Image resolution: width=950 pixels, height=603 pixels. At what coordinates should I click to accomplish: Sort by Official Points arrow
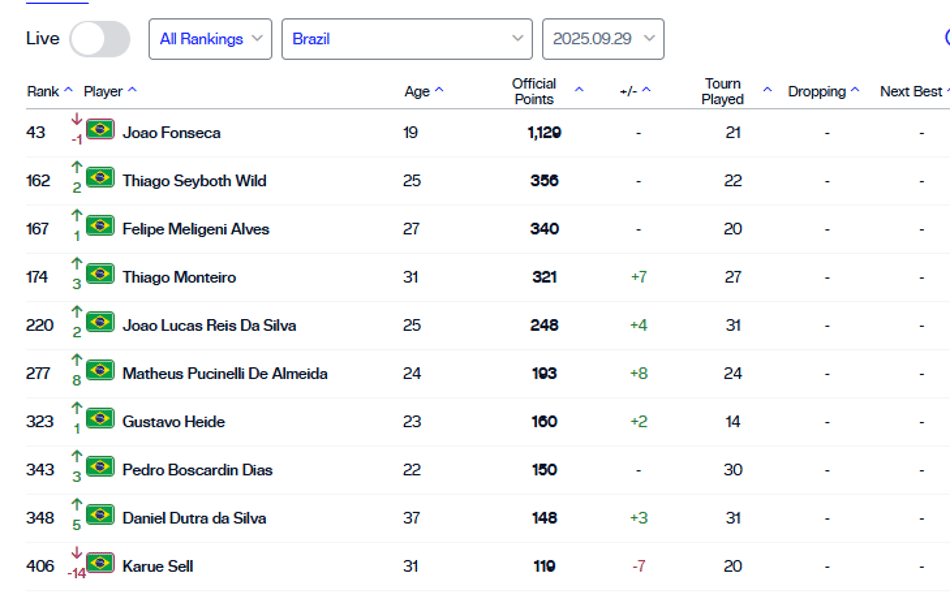pos(579,90)
